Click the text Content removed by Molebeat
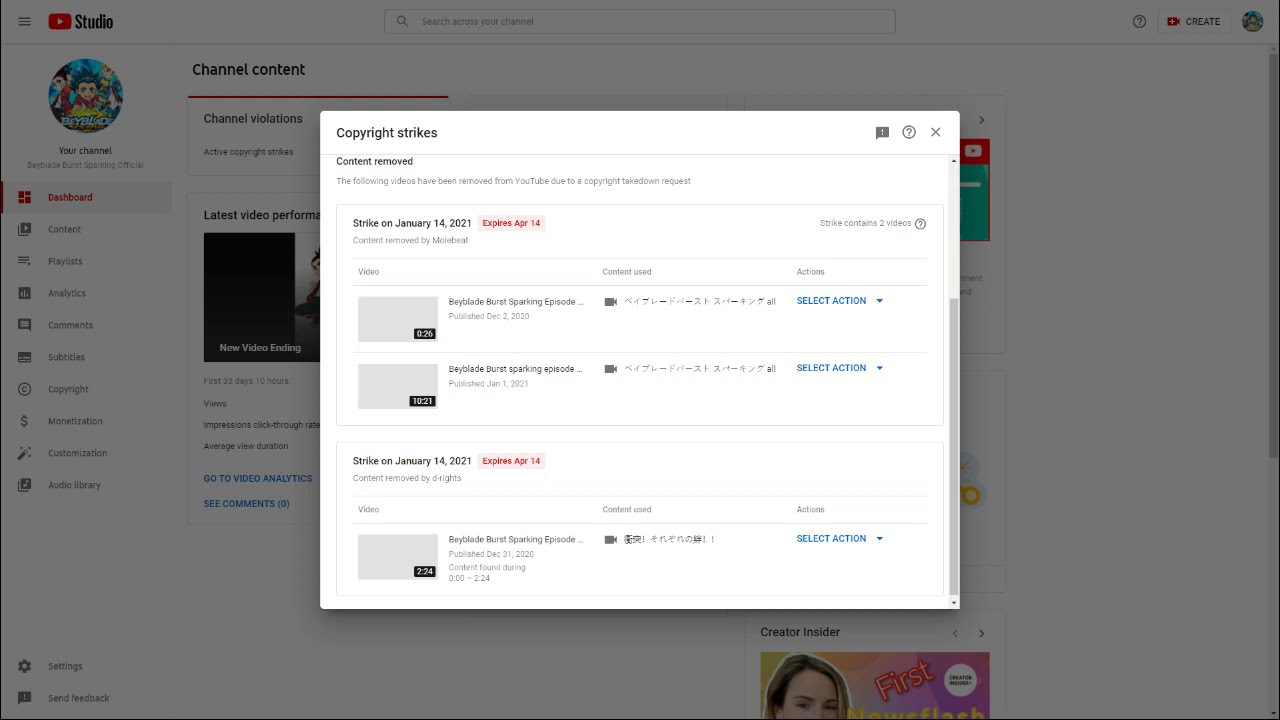Viewport: 1280px width, 720px height. tap(410, 241)
